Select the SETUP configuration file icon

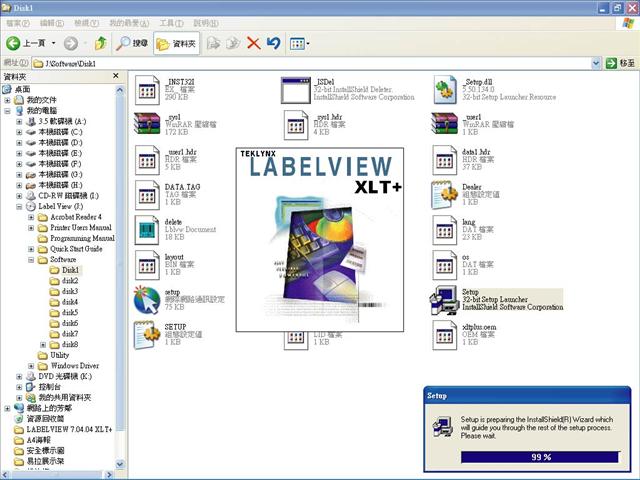[x=147, y=335]
